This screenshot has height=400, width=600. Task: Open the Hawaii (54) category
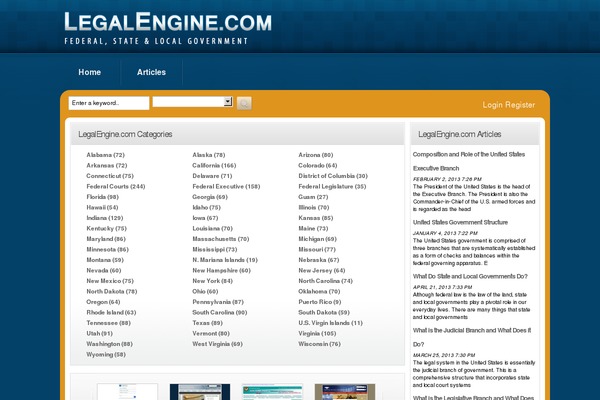click(102, 207)
